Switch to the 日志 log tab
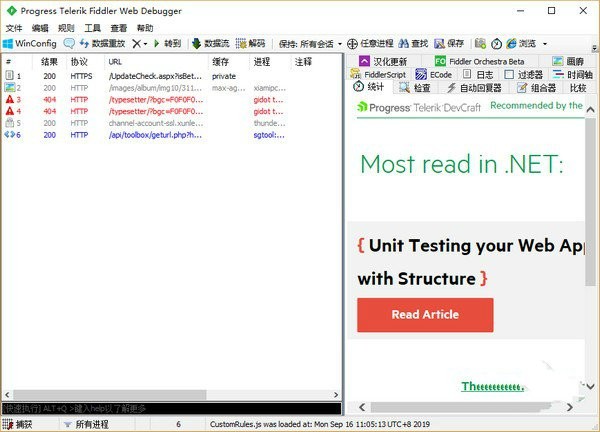The image size is (600, 432). click(478, 75)
